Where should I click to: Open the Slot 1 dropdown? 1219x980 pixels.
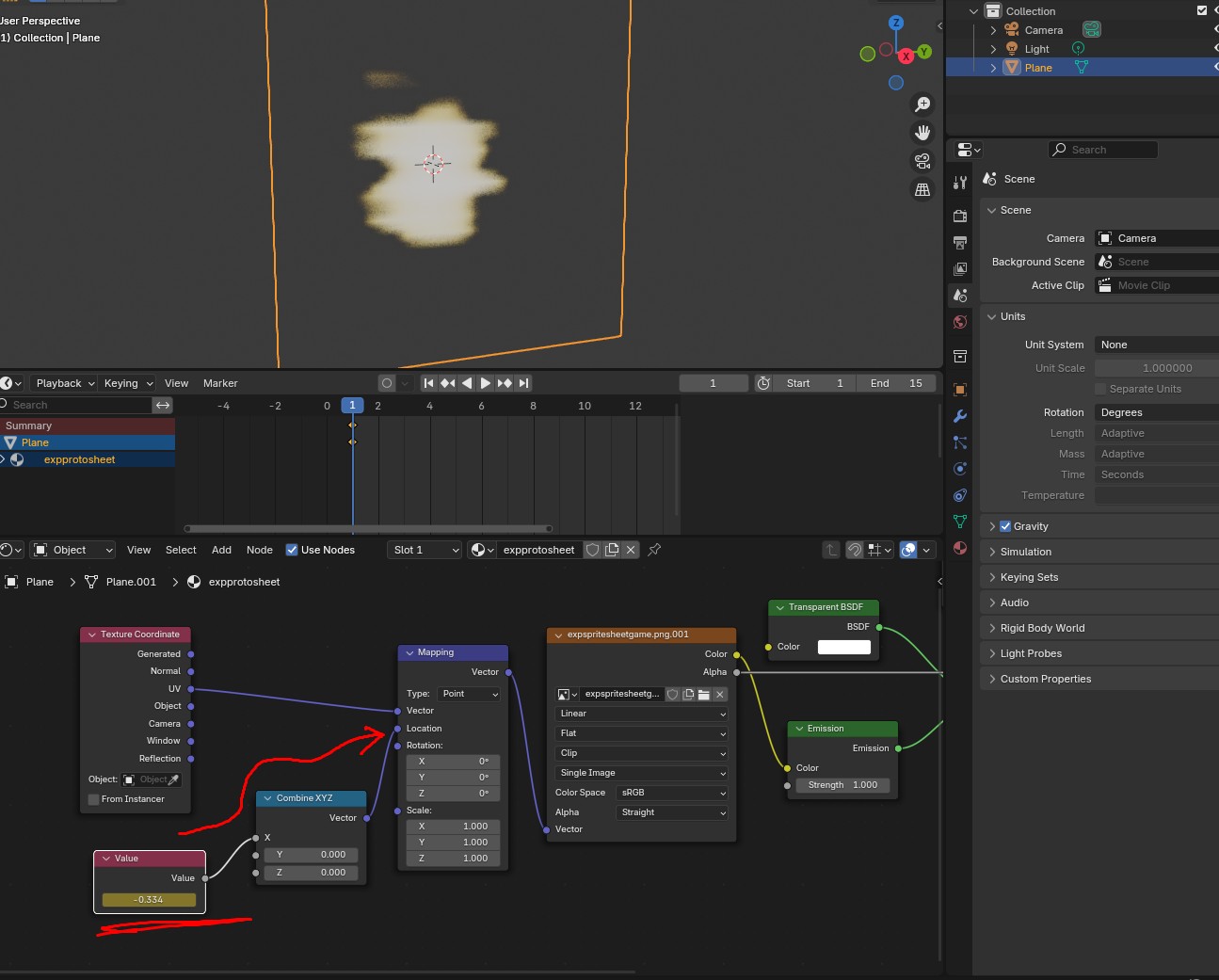(x=425, y=550)
